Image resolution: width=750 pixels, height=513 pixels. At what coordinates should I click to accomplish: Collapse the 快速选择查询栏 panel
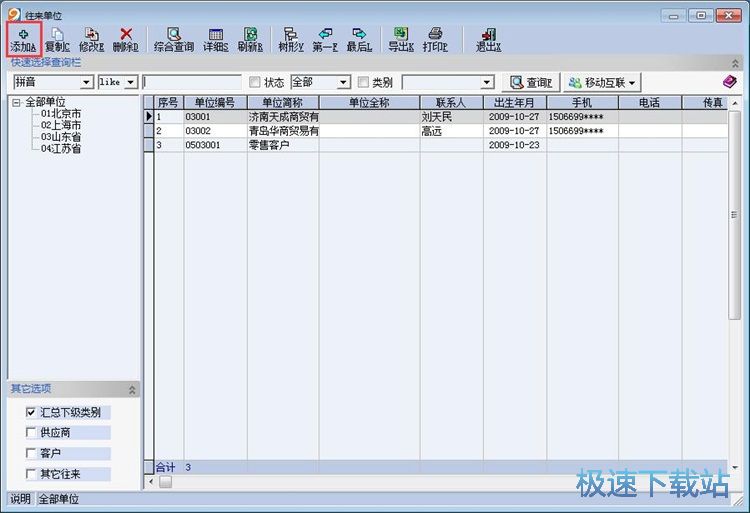735,63
